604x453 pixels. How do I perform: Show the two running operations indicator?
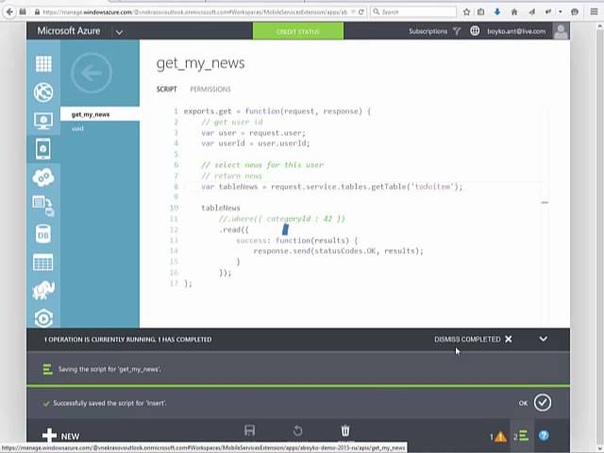click(x=521, y=436)
